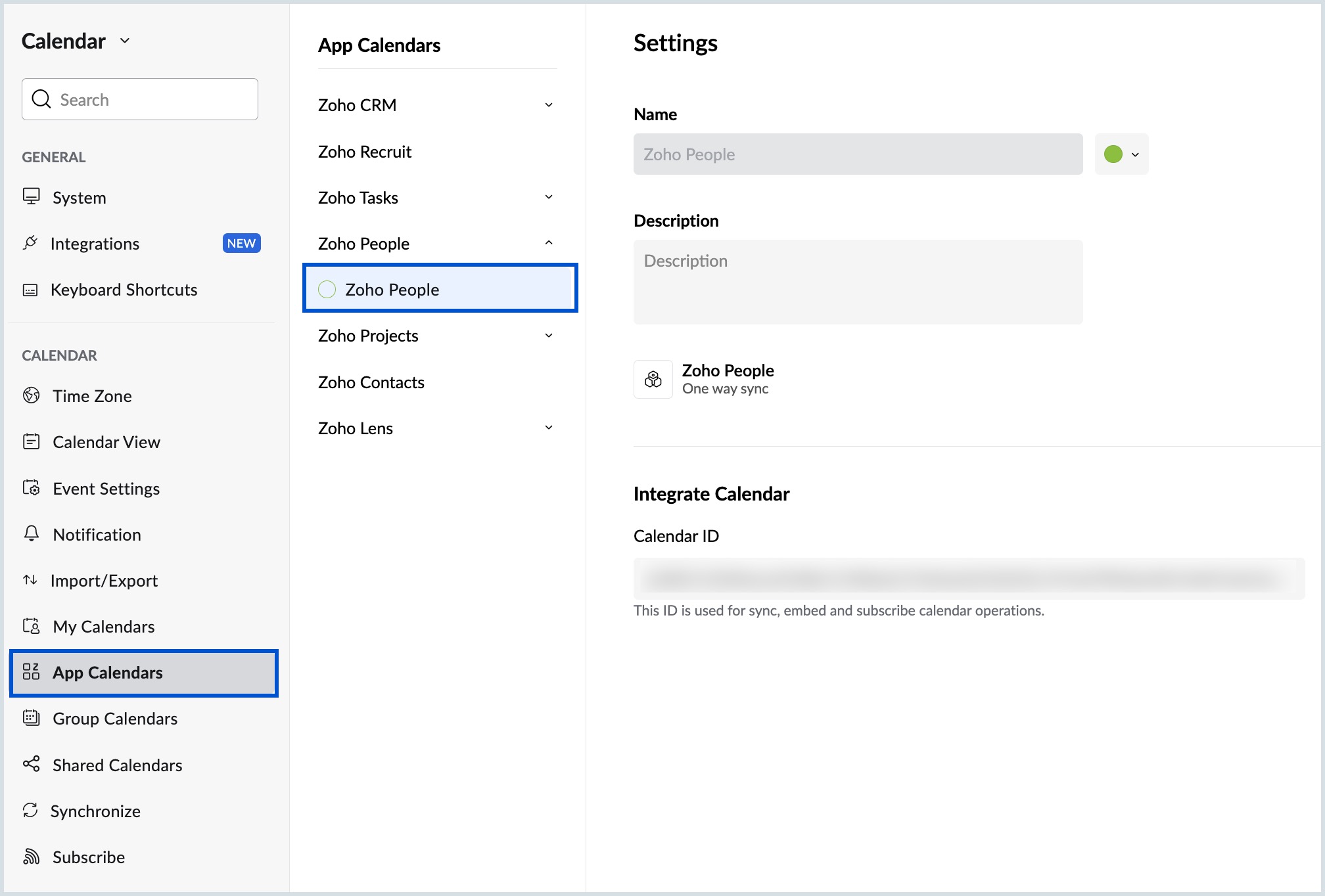Click the Notification bell icon
The height and width of the screenshot is (896, 1325).
tap(31, 533)
